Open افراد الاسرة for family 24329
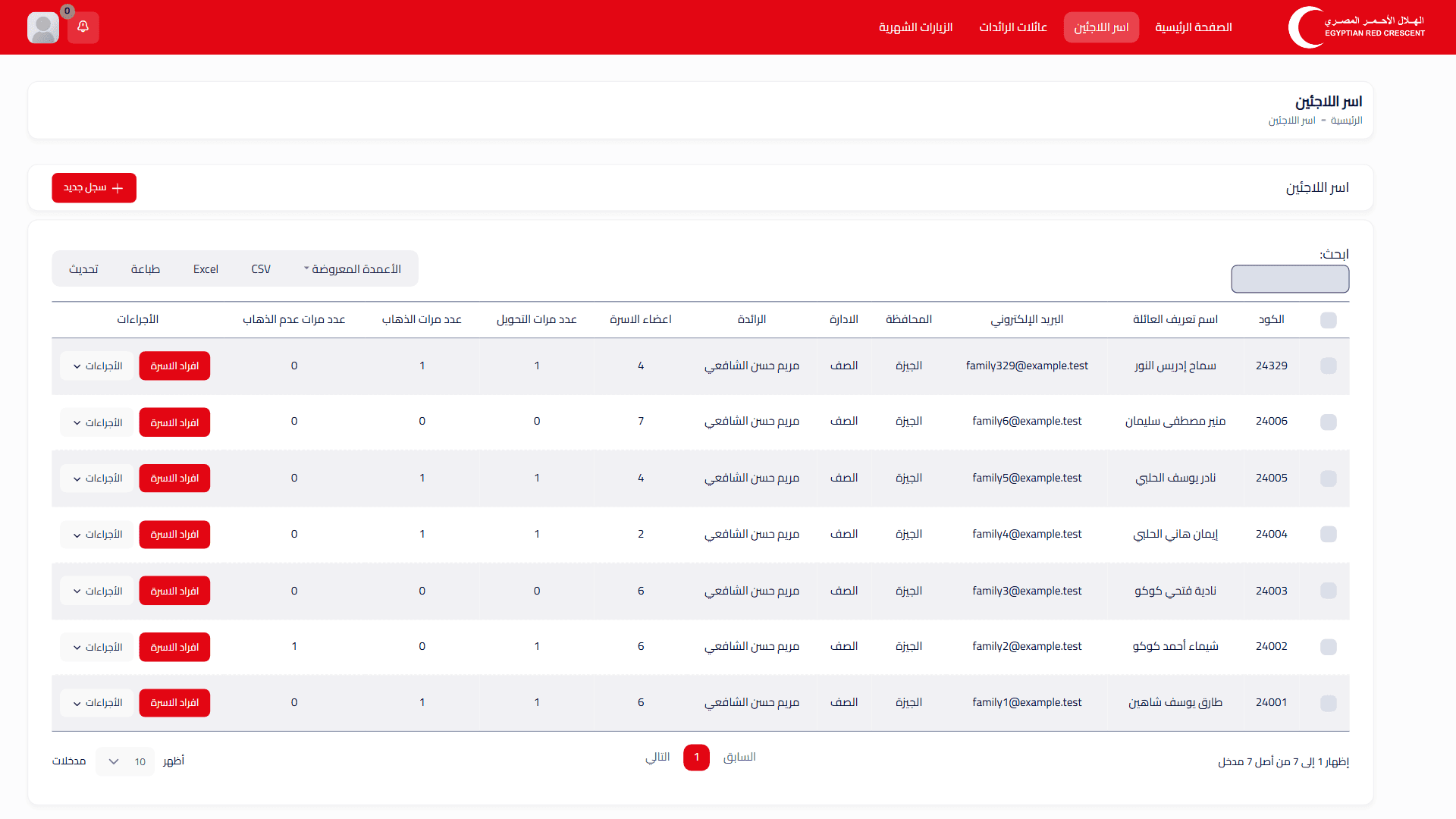 (x=174, y=366)
